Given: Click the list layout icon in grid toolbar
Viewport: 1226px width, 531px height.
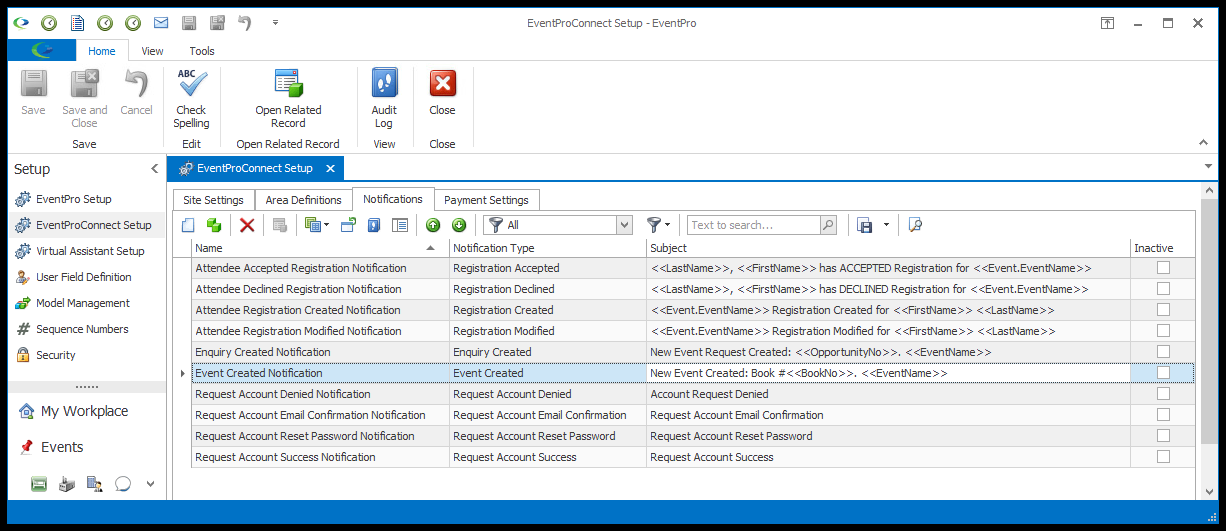Looking at the screenshot, I should point(400,225).
